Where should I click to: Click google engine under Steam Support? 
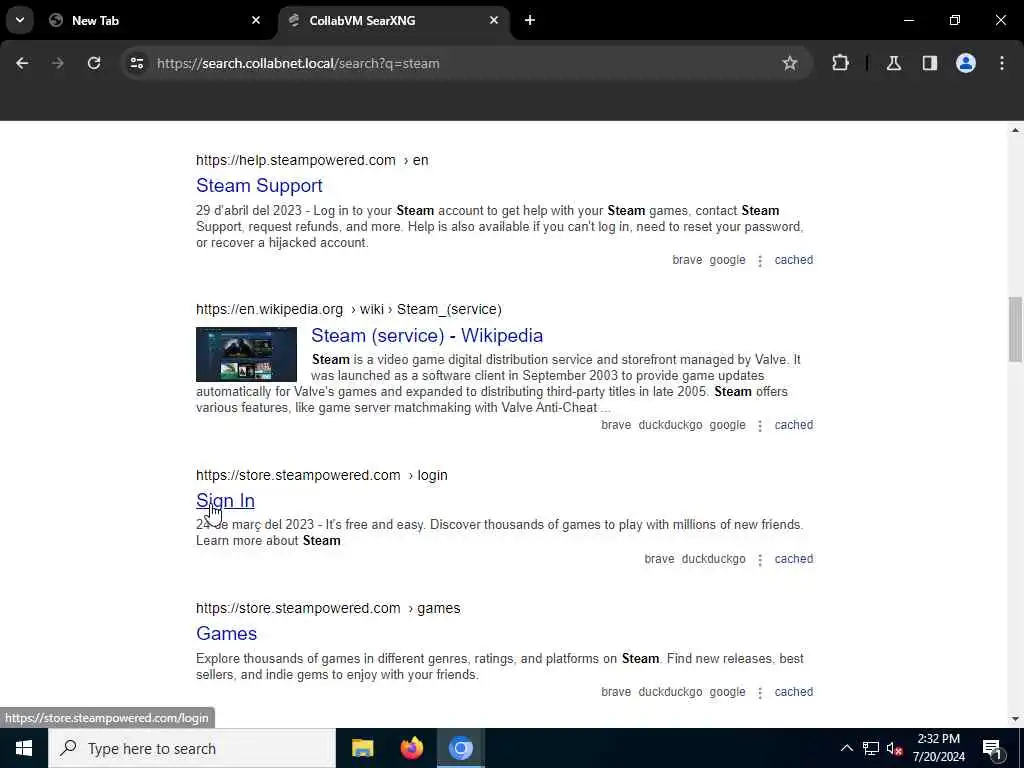pos(727,260)
